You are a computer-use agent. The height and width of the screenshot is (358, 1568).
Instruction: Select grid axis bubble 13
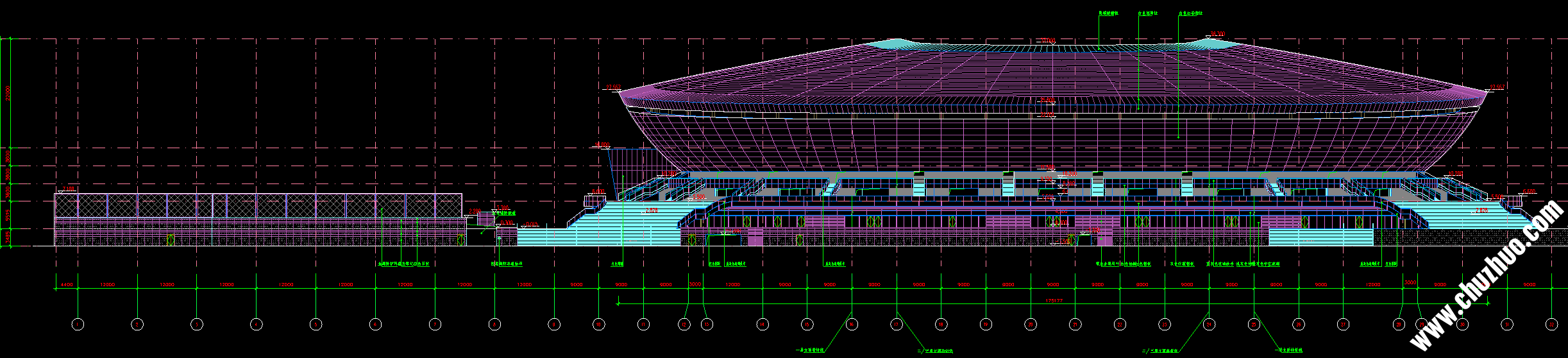coord(707,325)
